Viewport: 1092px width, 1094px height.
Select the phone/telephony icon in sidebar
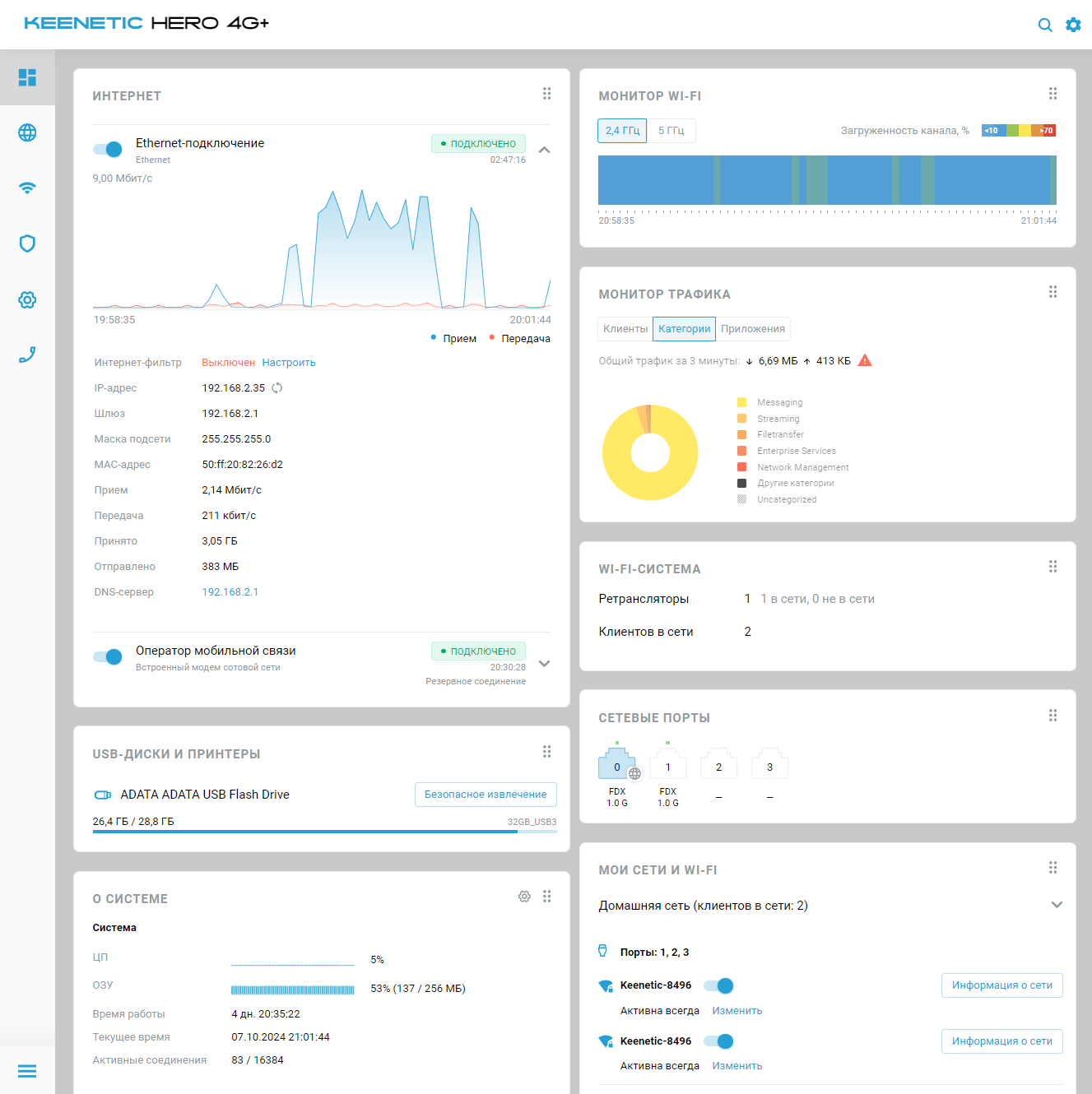[x=27, y=354]
